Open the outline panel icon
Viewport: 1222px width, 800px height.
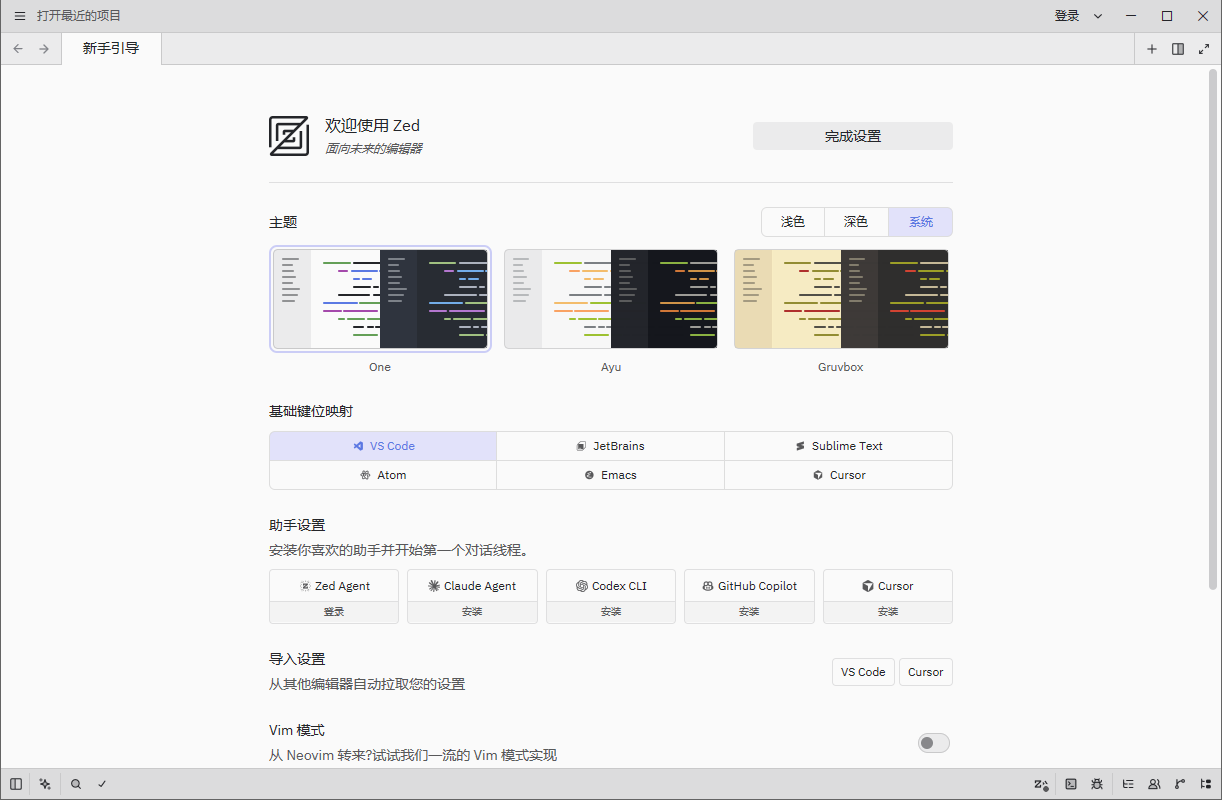(1128, 784)
